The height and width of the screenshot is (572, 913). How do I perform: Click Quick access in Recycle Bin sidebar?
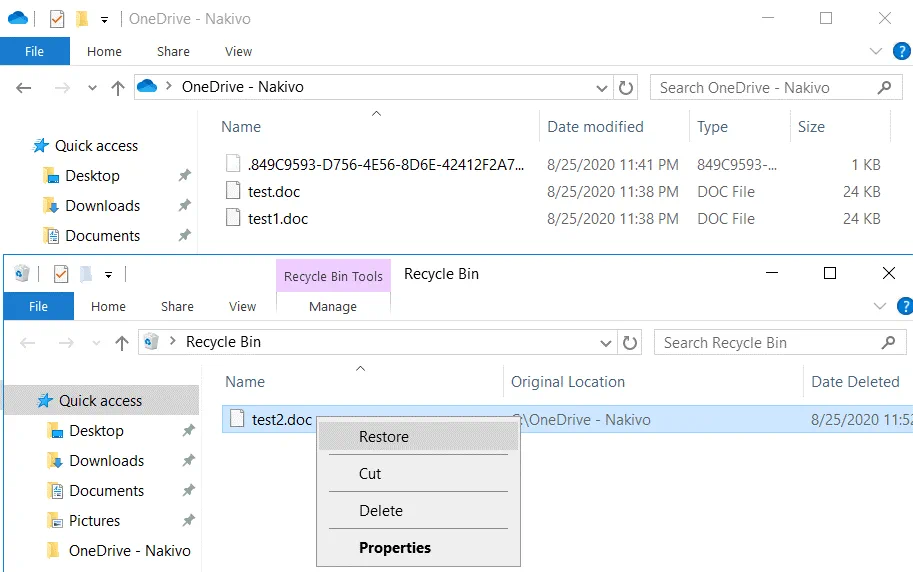point(100,401)
